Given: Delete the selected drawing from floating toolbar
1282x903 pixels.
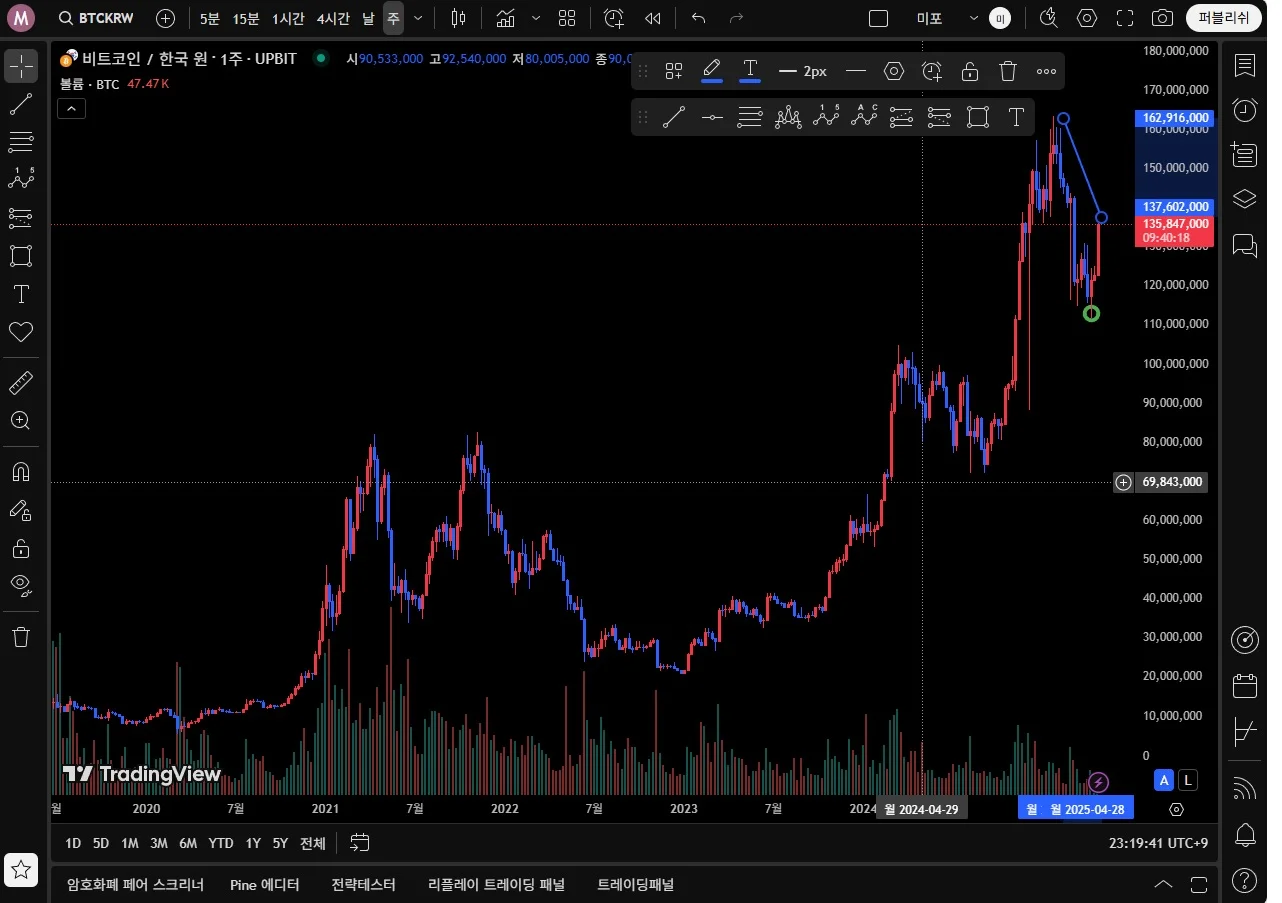Looking at the screenshot, I should (x=1008, y=71).
